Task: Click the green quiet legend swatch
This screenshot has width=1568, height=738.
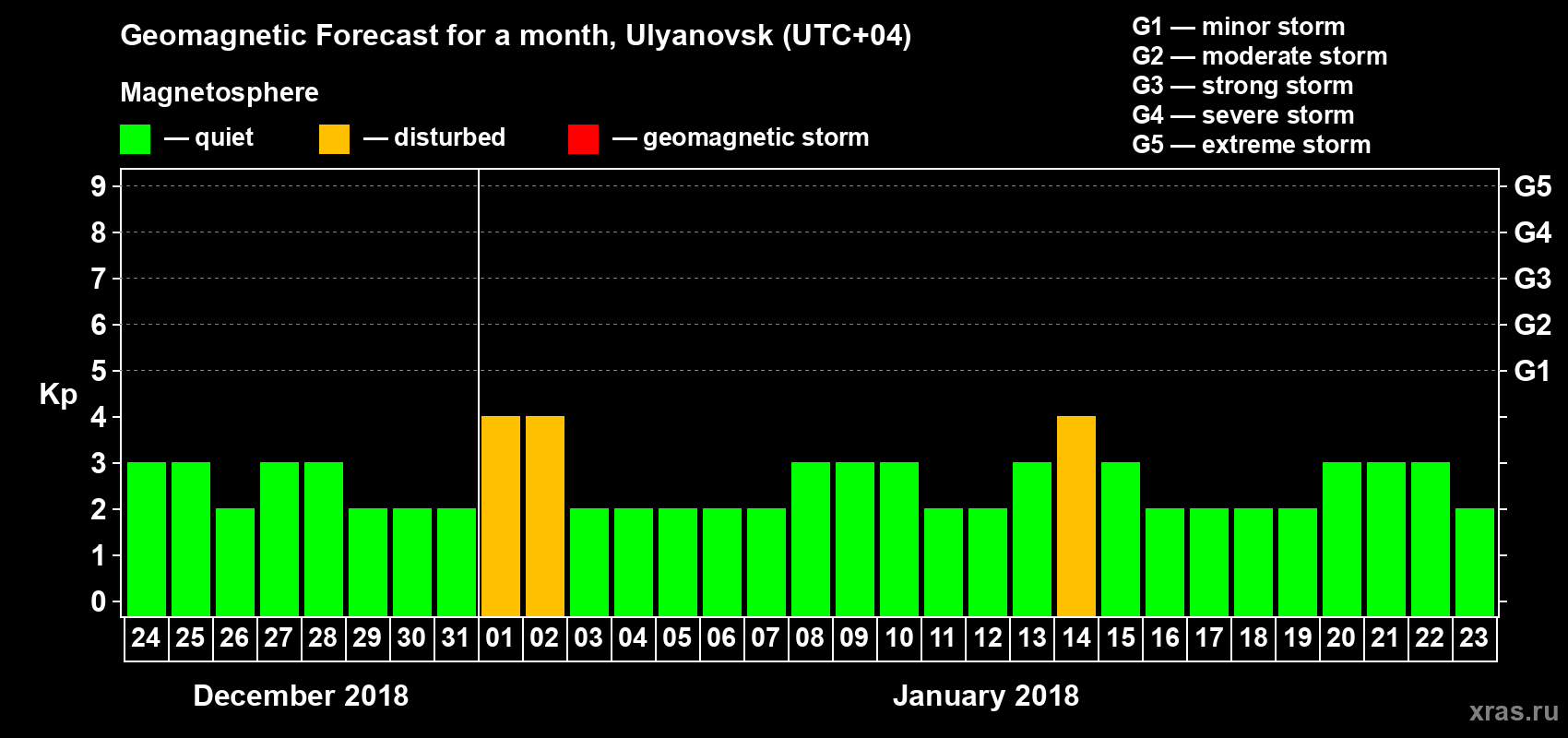Action: 135,139
